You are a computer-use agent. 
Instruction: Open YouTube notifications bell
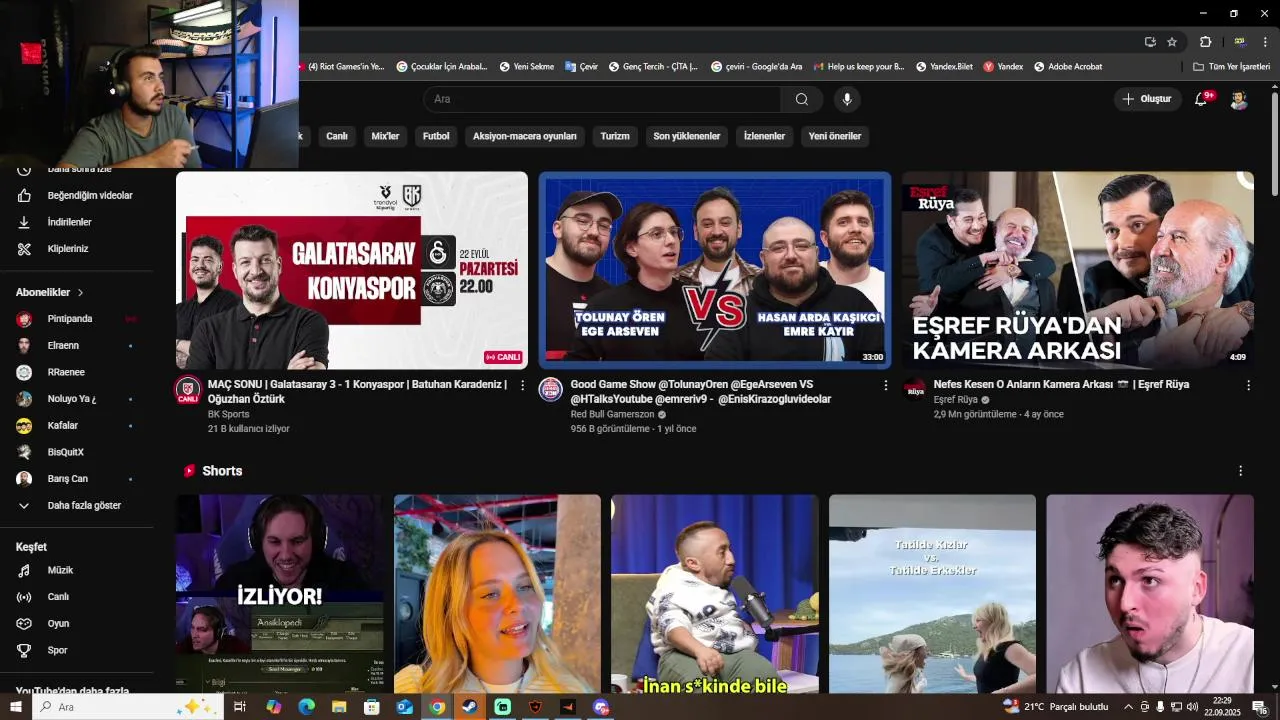[1202, 99]
